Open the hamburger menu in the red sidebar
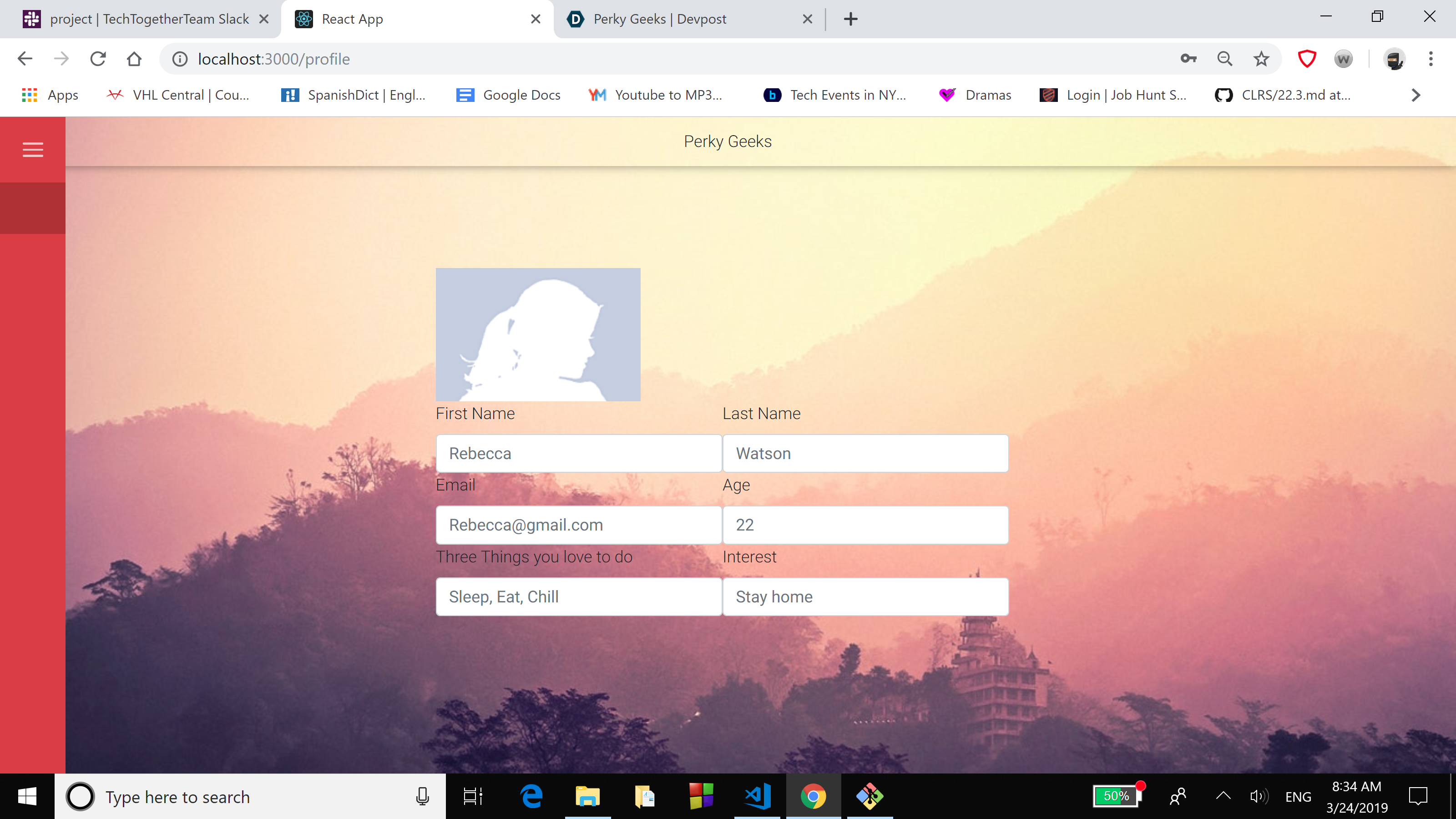Viewport: 1456px width, 819px height. (33, 150)
